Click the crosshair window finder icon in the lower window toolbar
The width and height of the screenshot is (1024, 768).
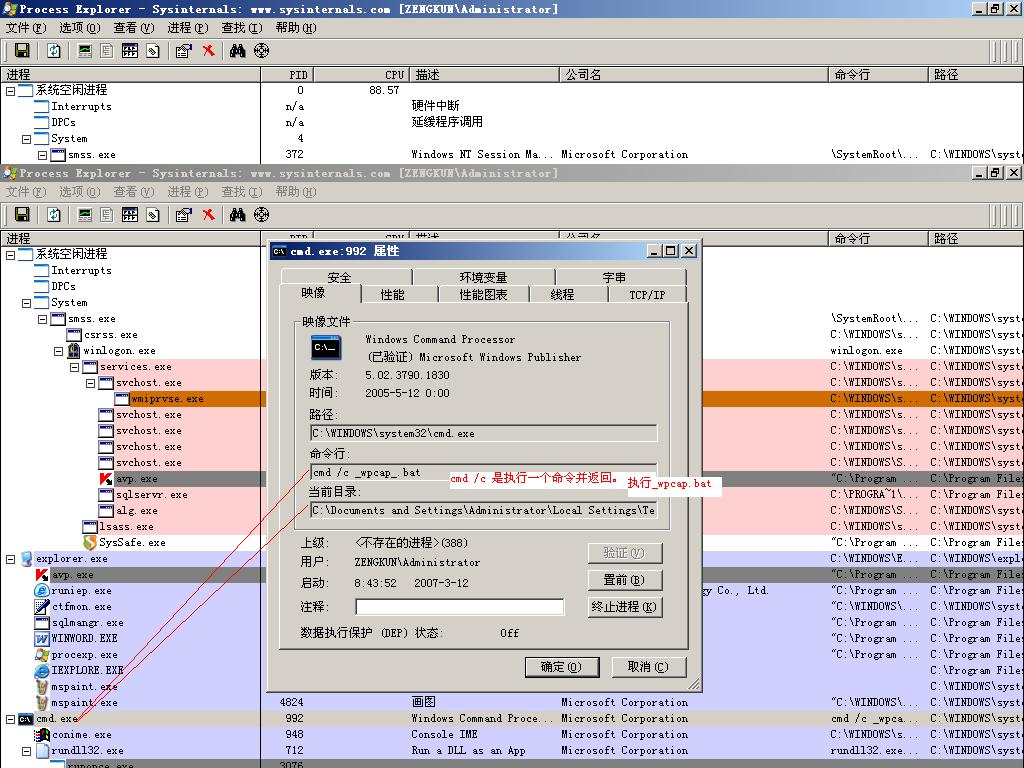point(262,215)
